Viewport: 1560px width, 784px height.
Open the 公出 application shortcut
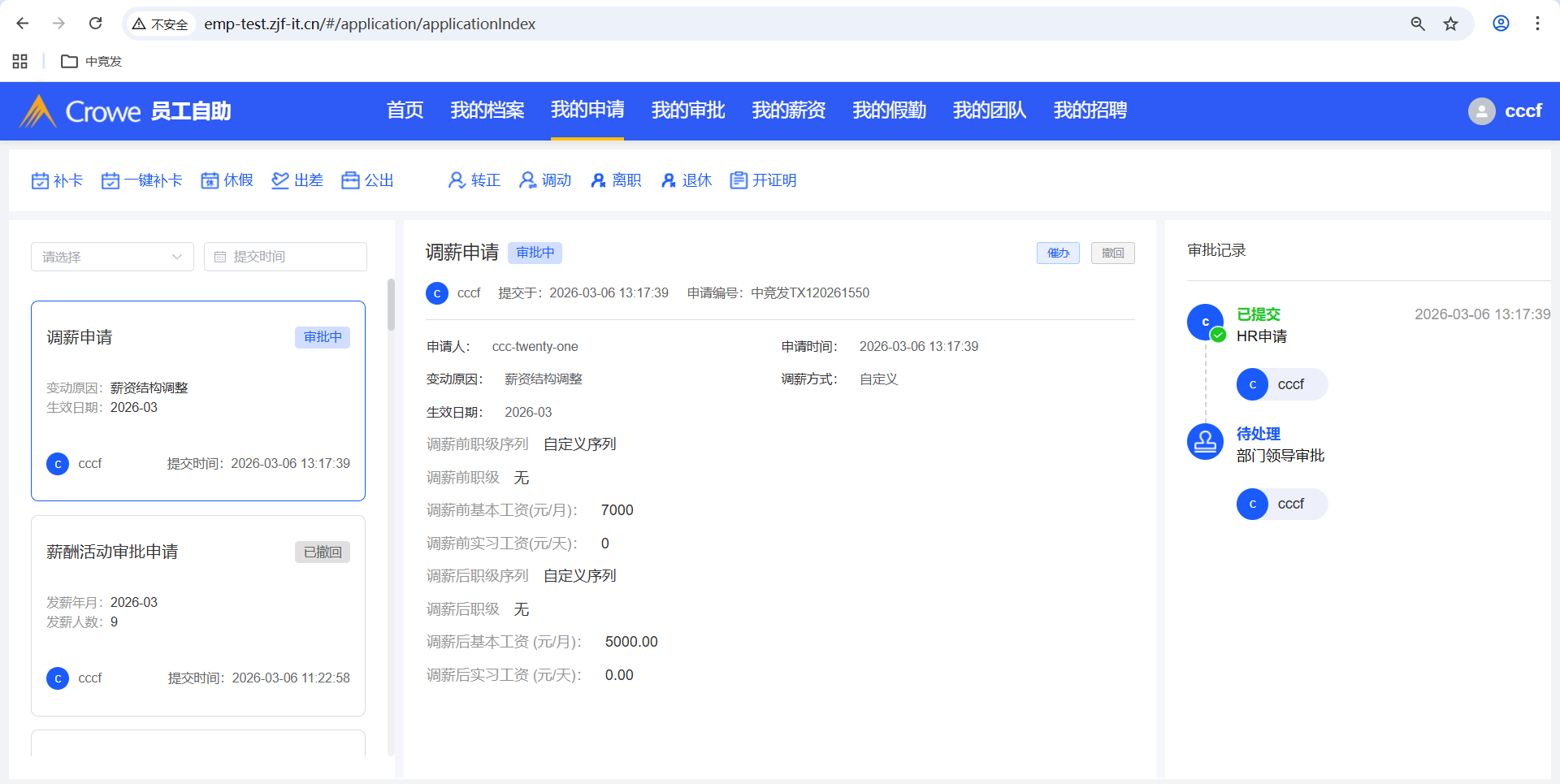click(367, 180)
